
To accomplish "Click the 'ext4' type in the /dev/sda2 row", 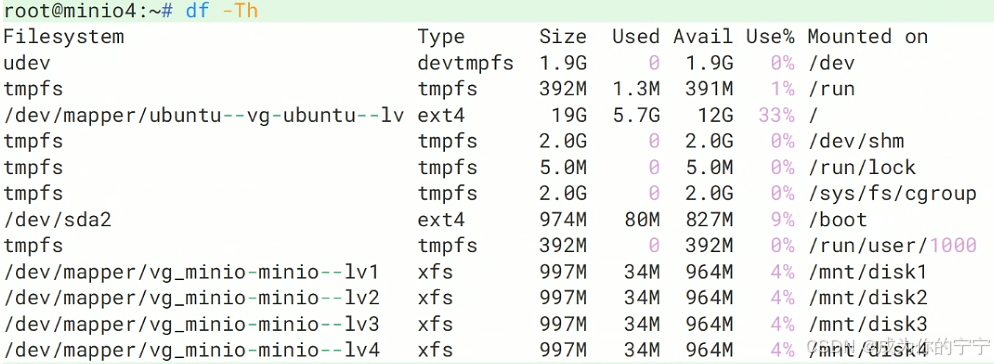I will [x=441, y=220].
